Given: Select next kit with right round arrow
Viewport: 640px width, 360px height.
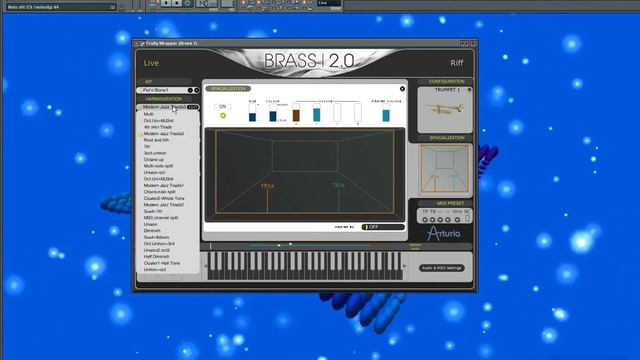Looking at the screenshot, I should tap(197, 90).
